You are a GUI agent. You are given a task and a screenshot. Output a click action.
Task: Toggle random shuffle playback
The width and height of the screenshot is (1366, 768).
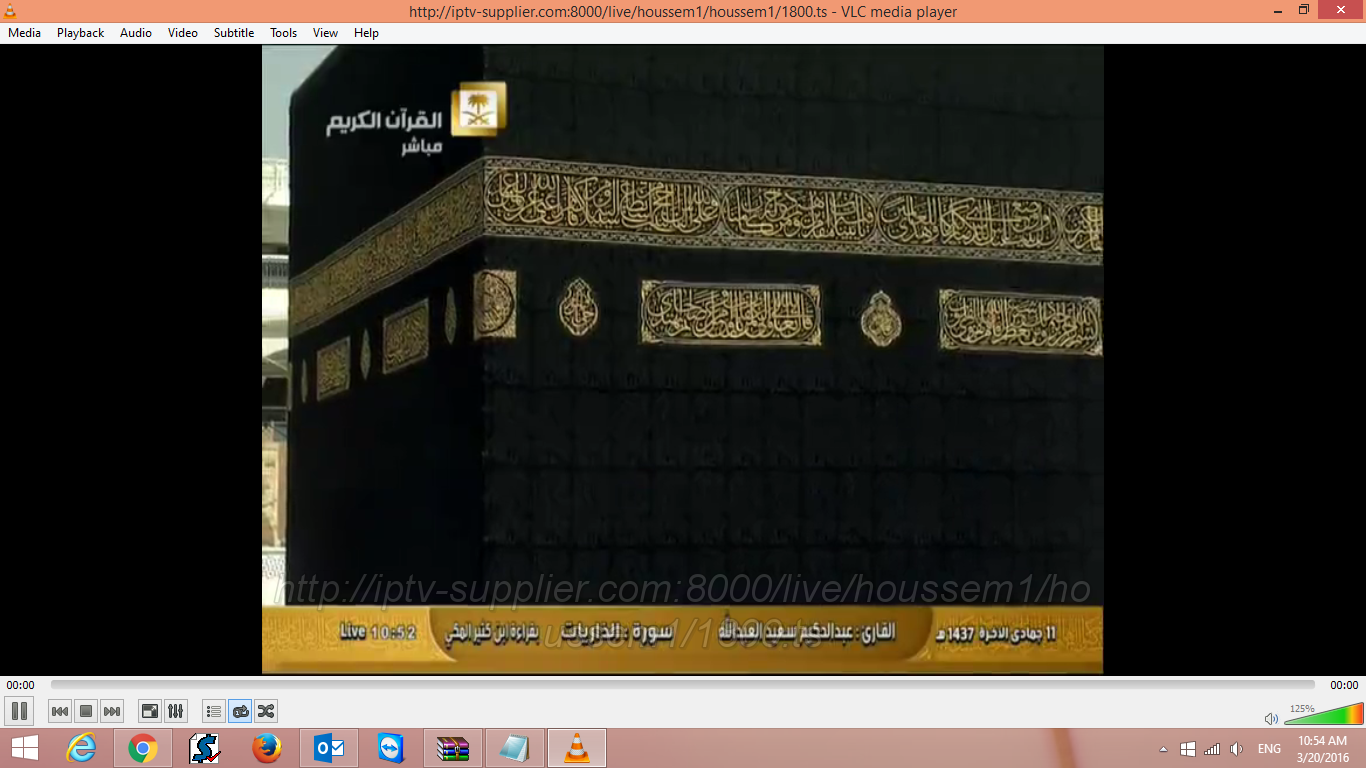[266, 711]
